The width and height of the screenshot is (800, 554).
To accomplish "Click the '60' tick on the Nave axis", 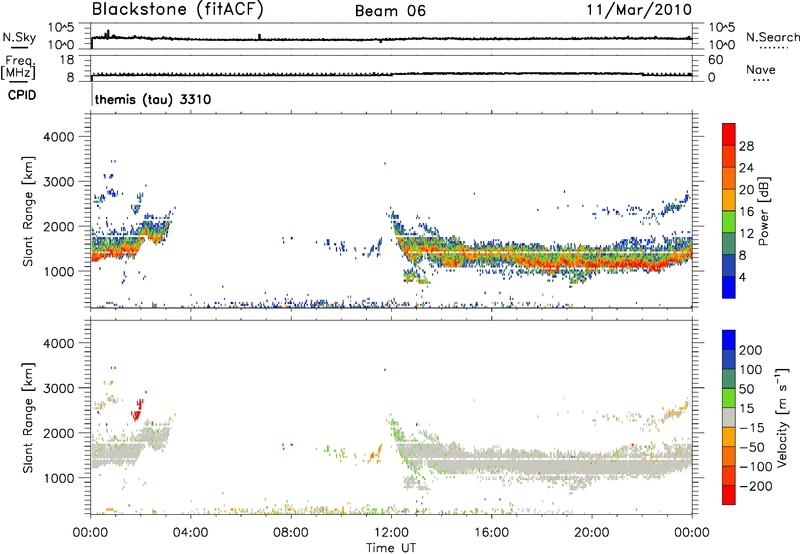I will [x=715, y=60].
